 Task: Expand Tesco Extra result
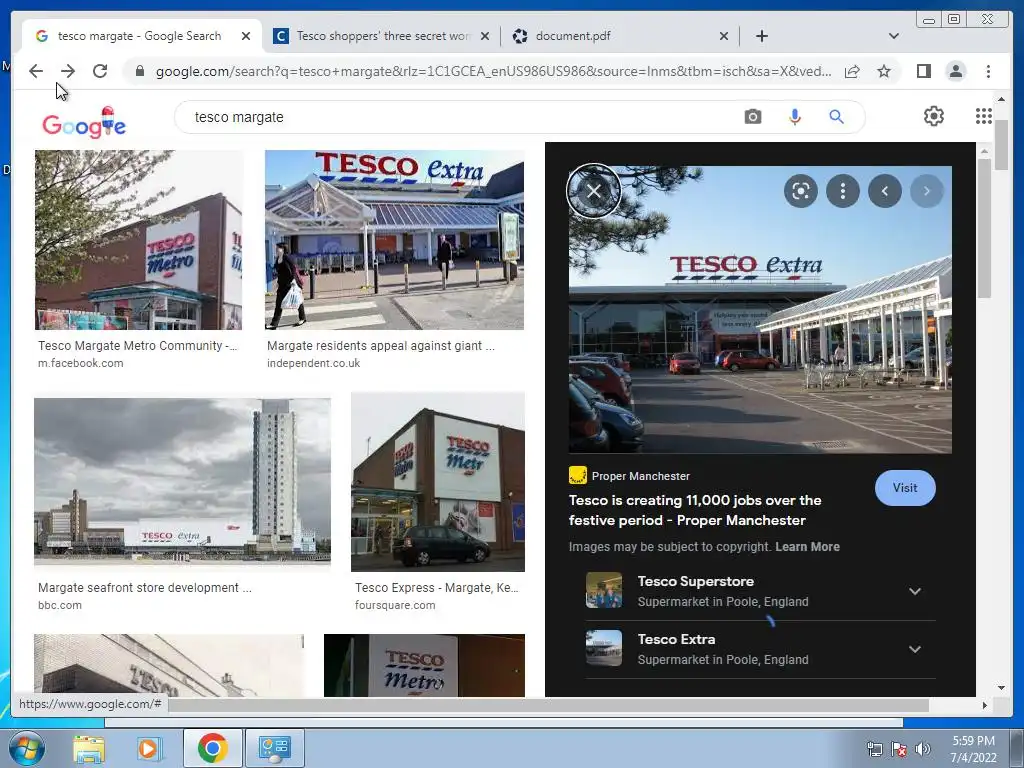pyautogui.click(x=915, y=650)
